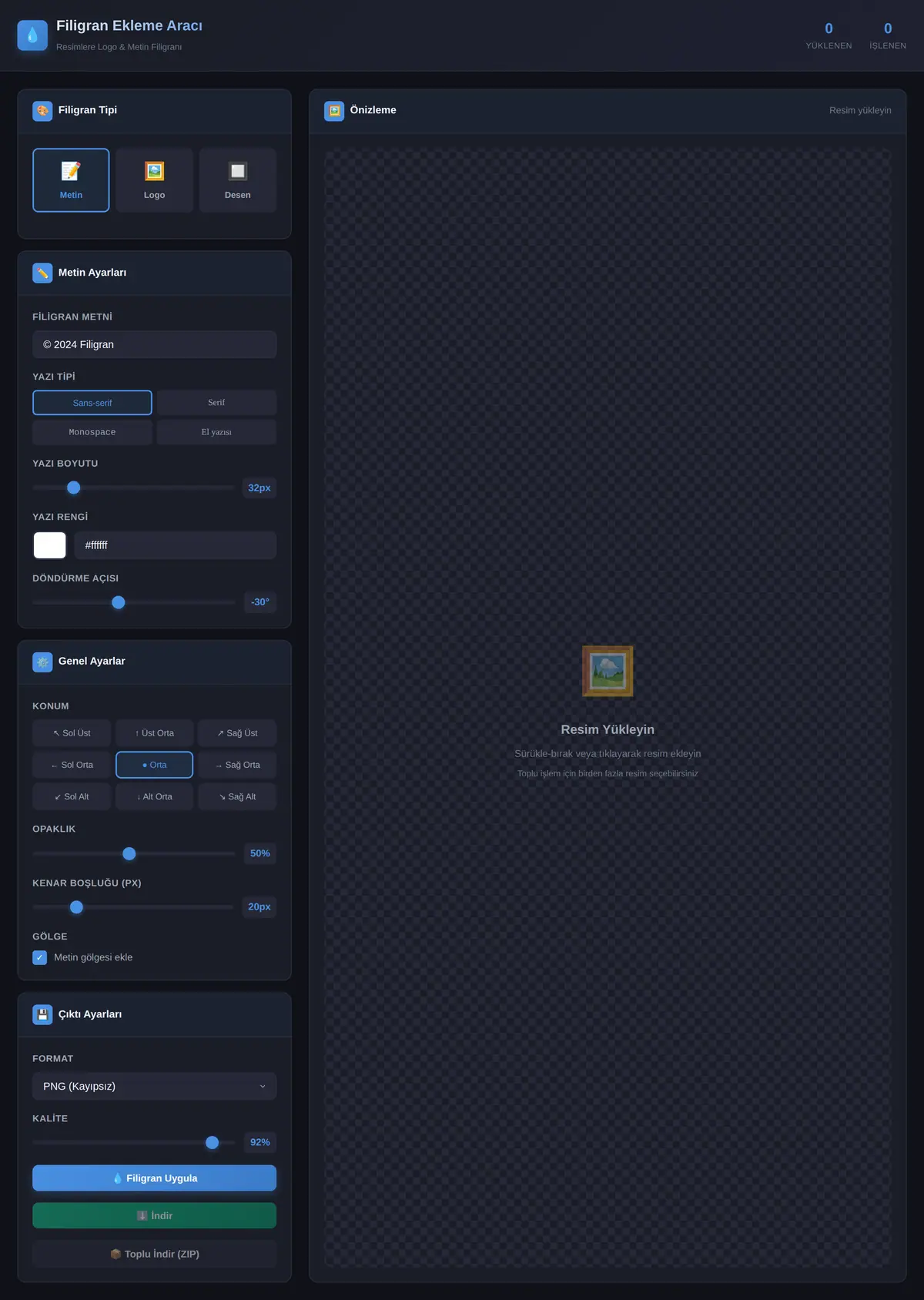Set position to Sağ Alt
Viewport: 924px width, 1300px height.
(237, 796)
